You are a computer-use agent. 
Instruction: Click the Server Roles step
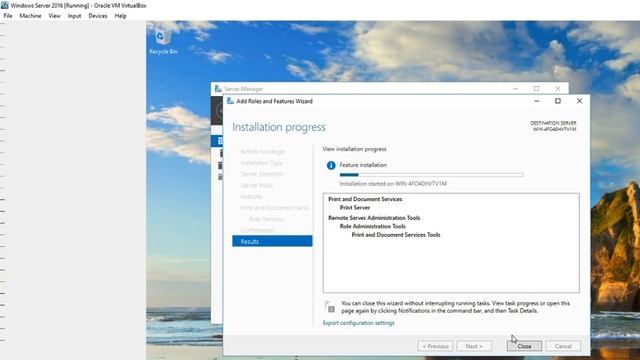tap(257, 185)
